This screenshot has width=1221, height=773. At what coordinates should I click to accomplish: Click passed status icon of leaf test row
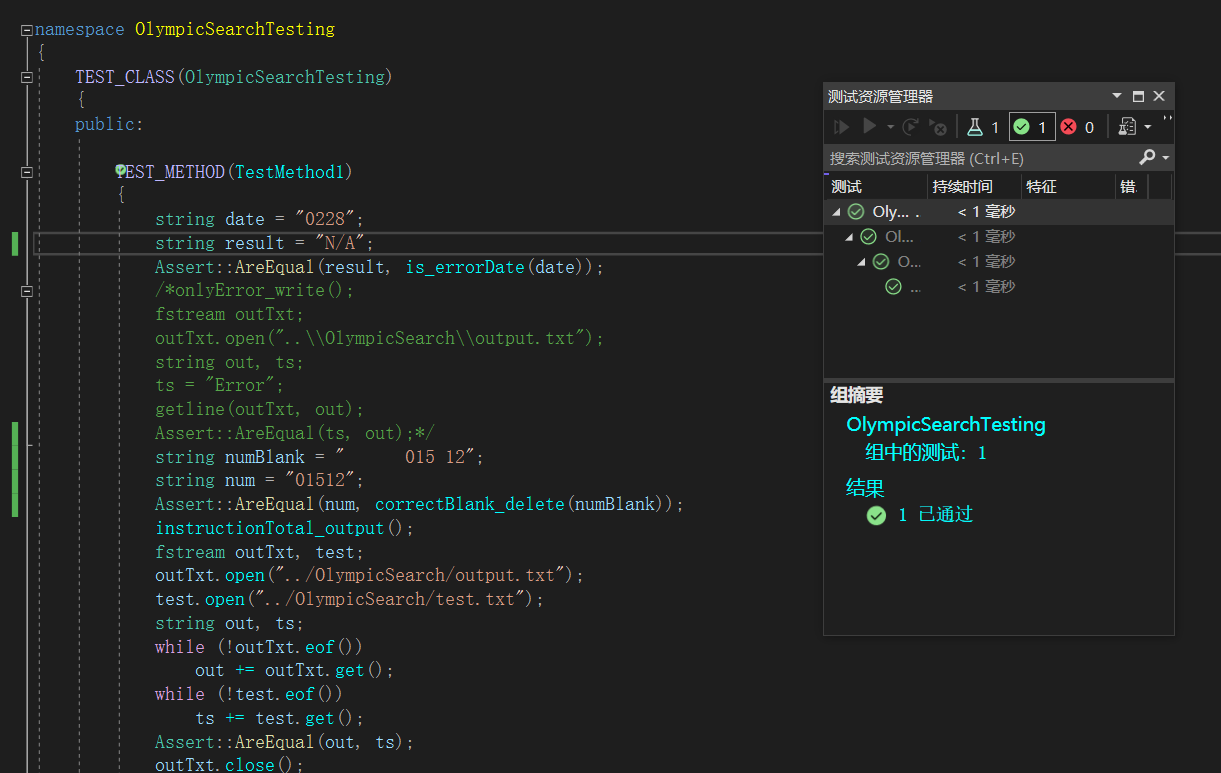click(x=893, y=287)
